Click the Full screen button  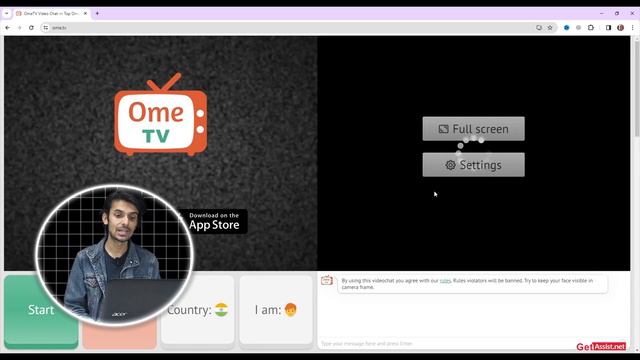(x=473, y=129)
